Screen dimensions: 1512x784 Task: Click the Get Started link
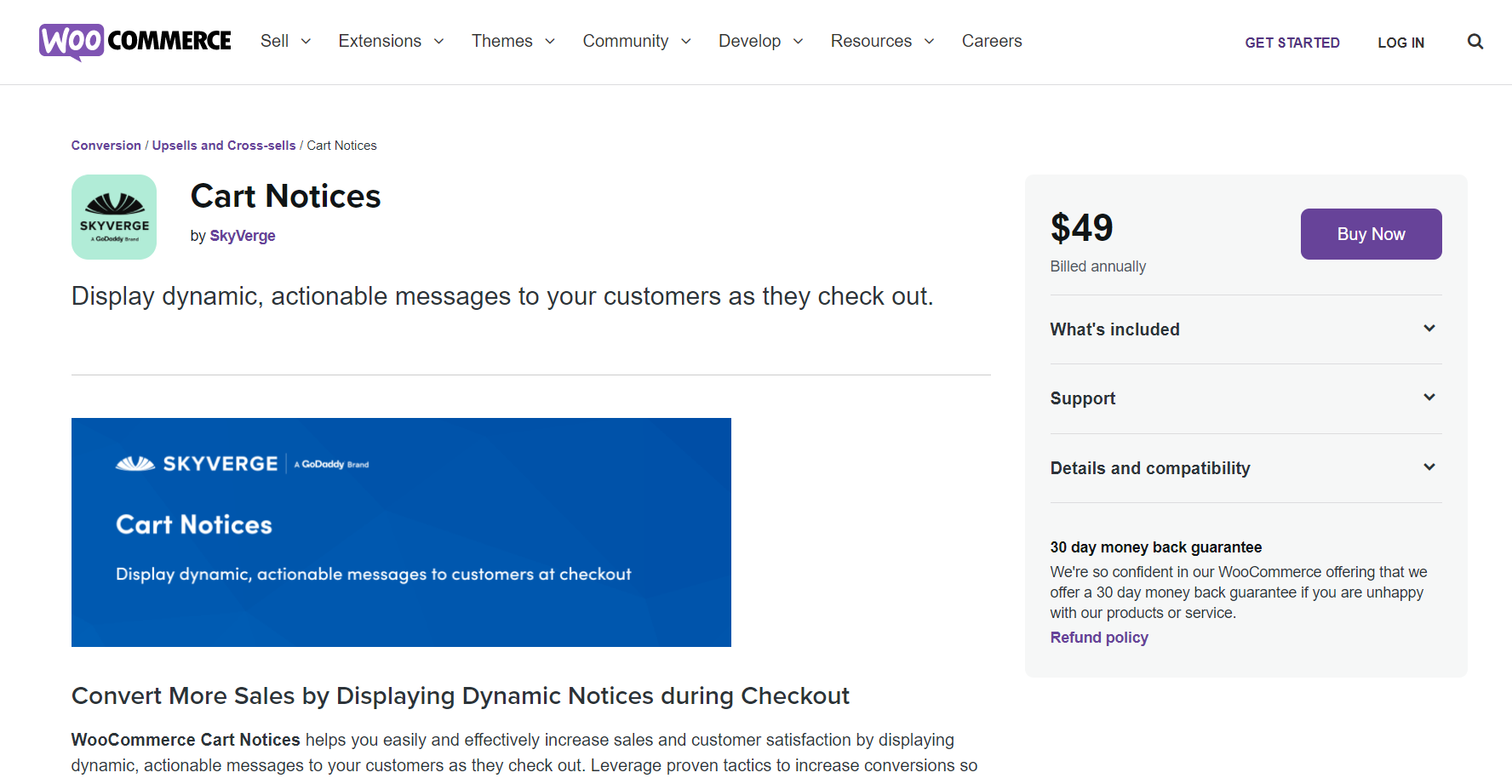[1292, 43]
